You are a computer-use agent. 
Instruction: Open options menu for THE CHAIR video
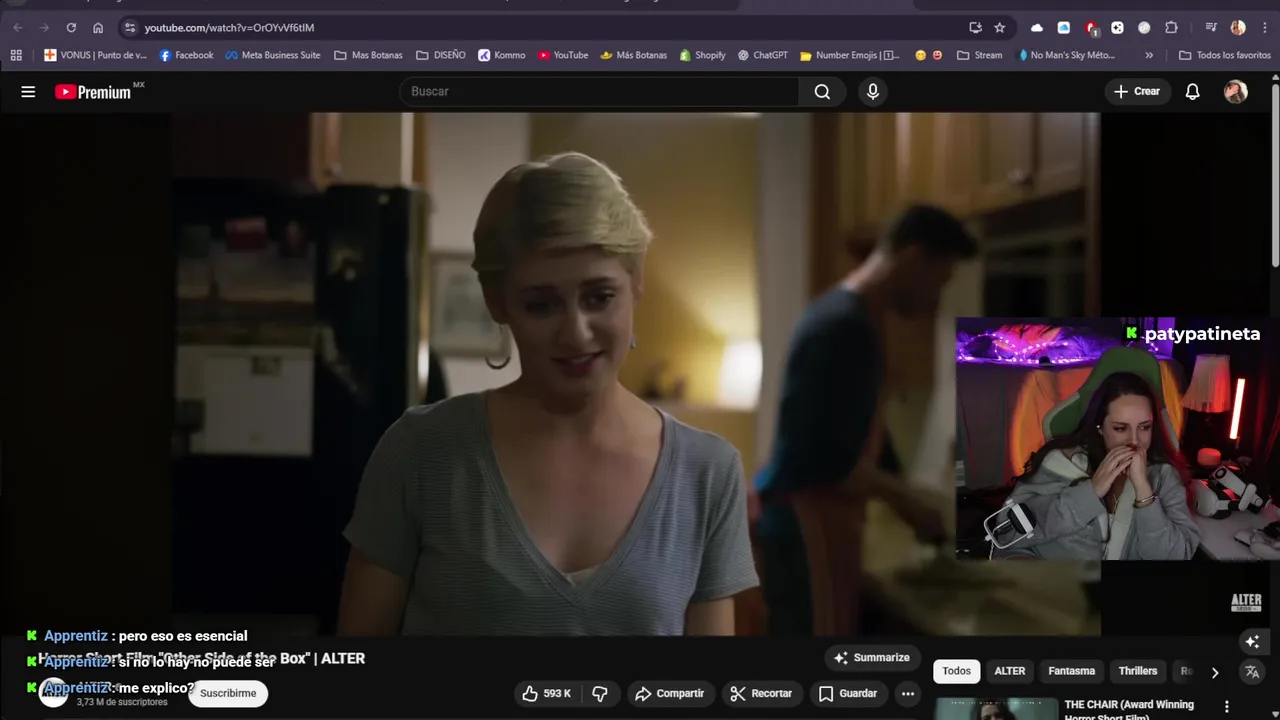[x=1226, y=706]
